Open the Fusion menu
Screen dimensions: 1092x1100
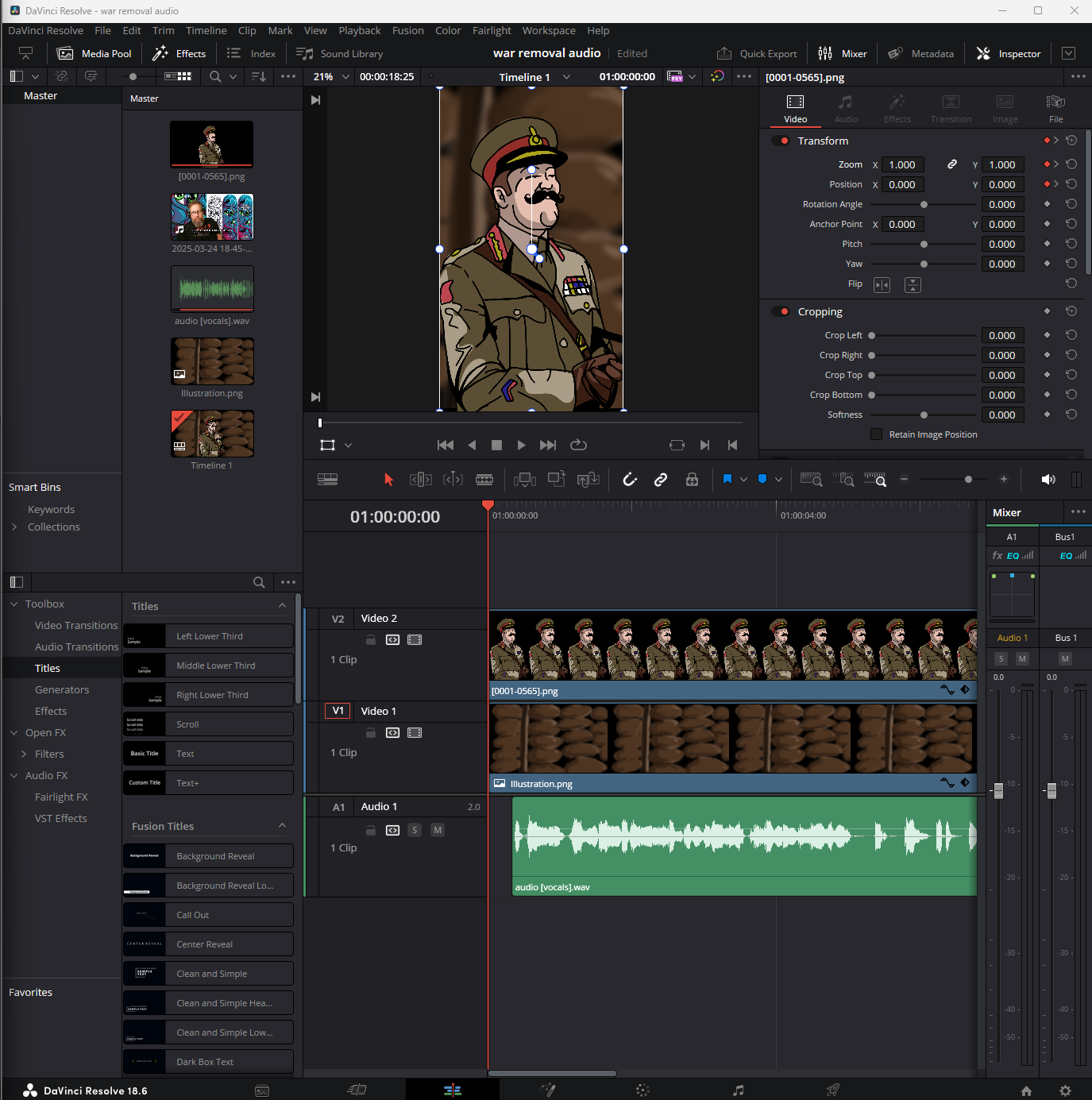tap(407, 30)
